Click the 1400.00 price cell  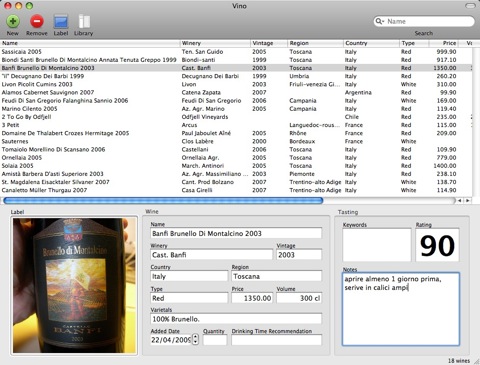(x=445, y=166)
